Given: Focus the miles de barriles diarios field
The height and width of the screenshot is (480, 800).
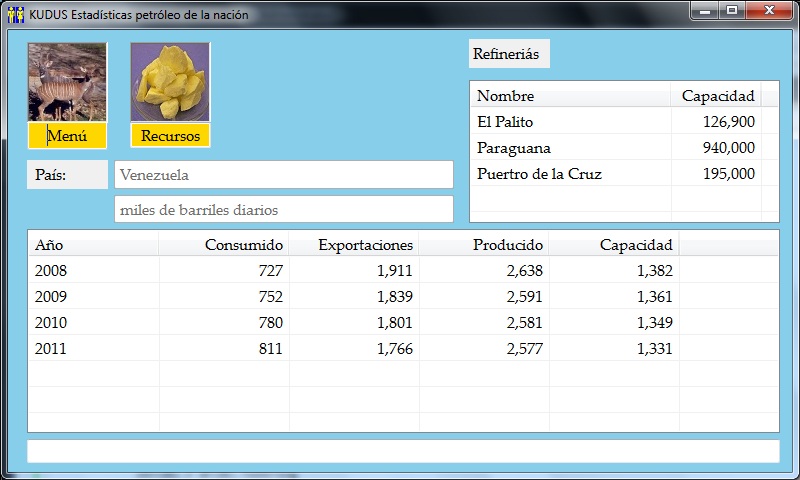Looking at the screenshot, I should (283, 210).
